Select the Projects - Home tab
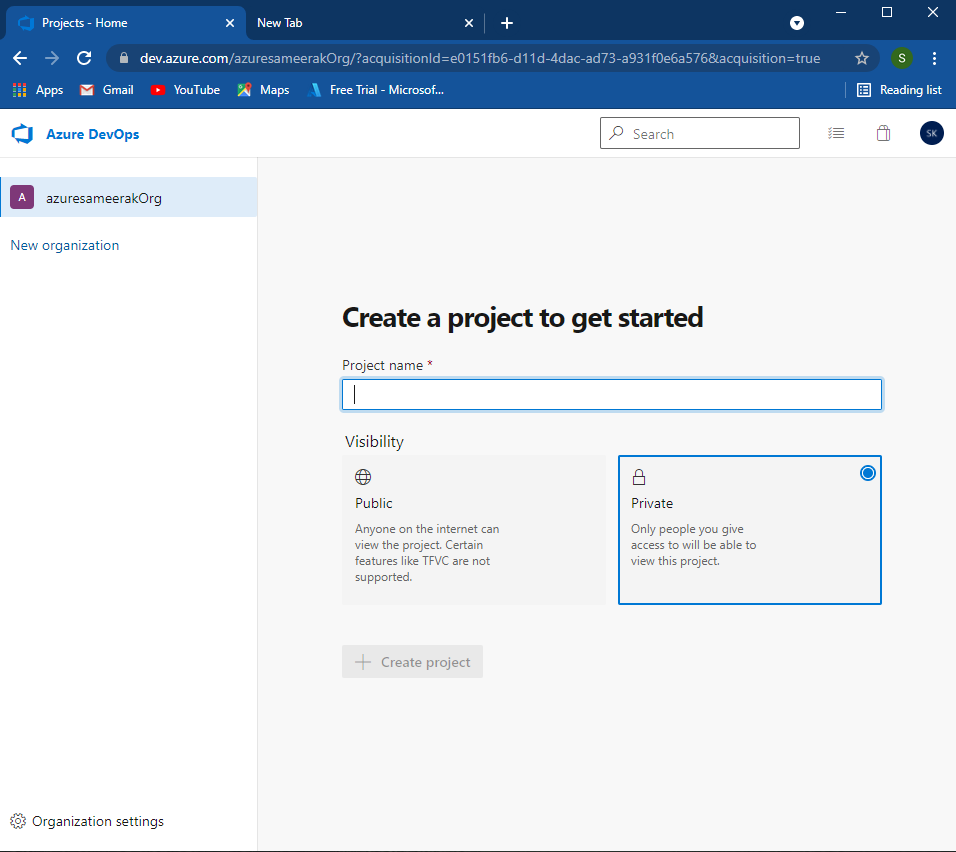This screenshot has width=956, height=852. tap(120, 22)
